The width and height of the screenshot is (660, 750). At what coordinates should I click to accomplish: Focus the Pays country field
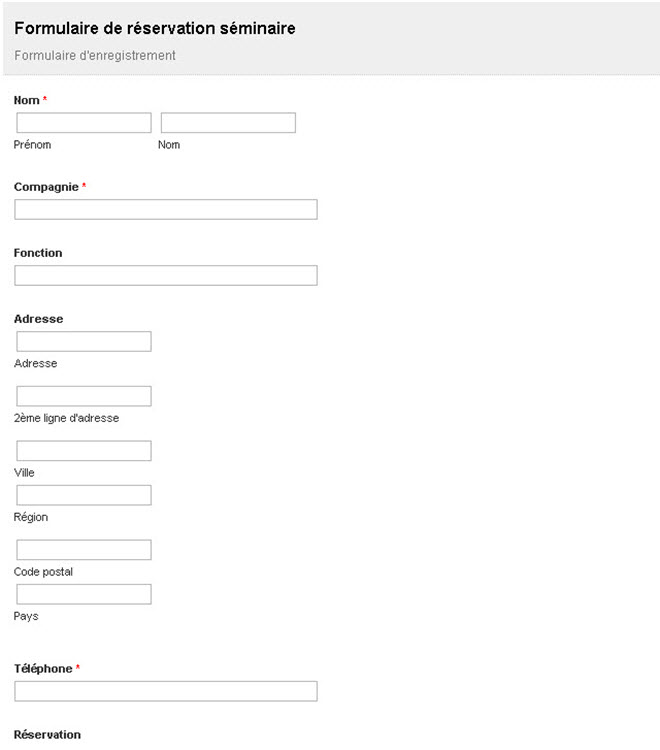tap(83, 594)
